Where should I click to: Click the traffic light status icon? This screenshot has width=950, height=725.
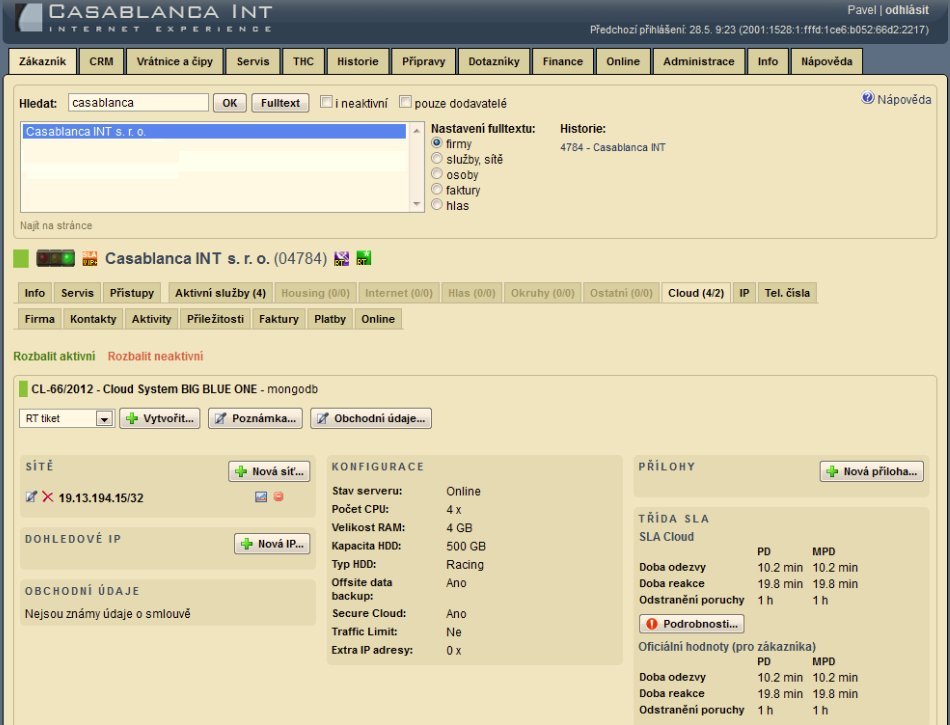pyautogui.click(x=55, y=259)
